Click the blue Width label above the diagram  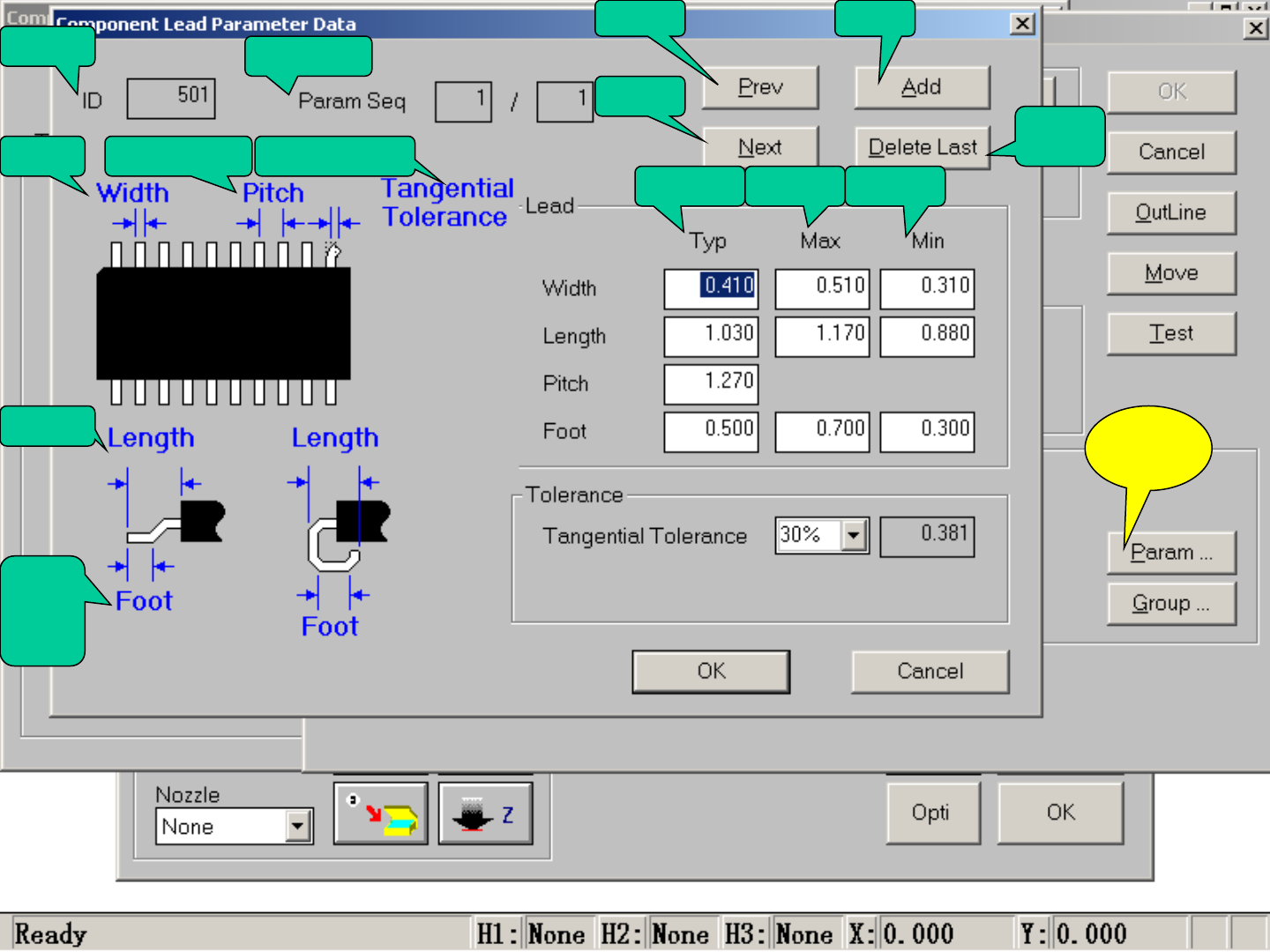[133, 193]
